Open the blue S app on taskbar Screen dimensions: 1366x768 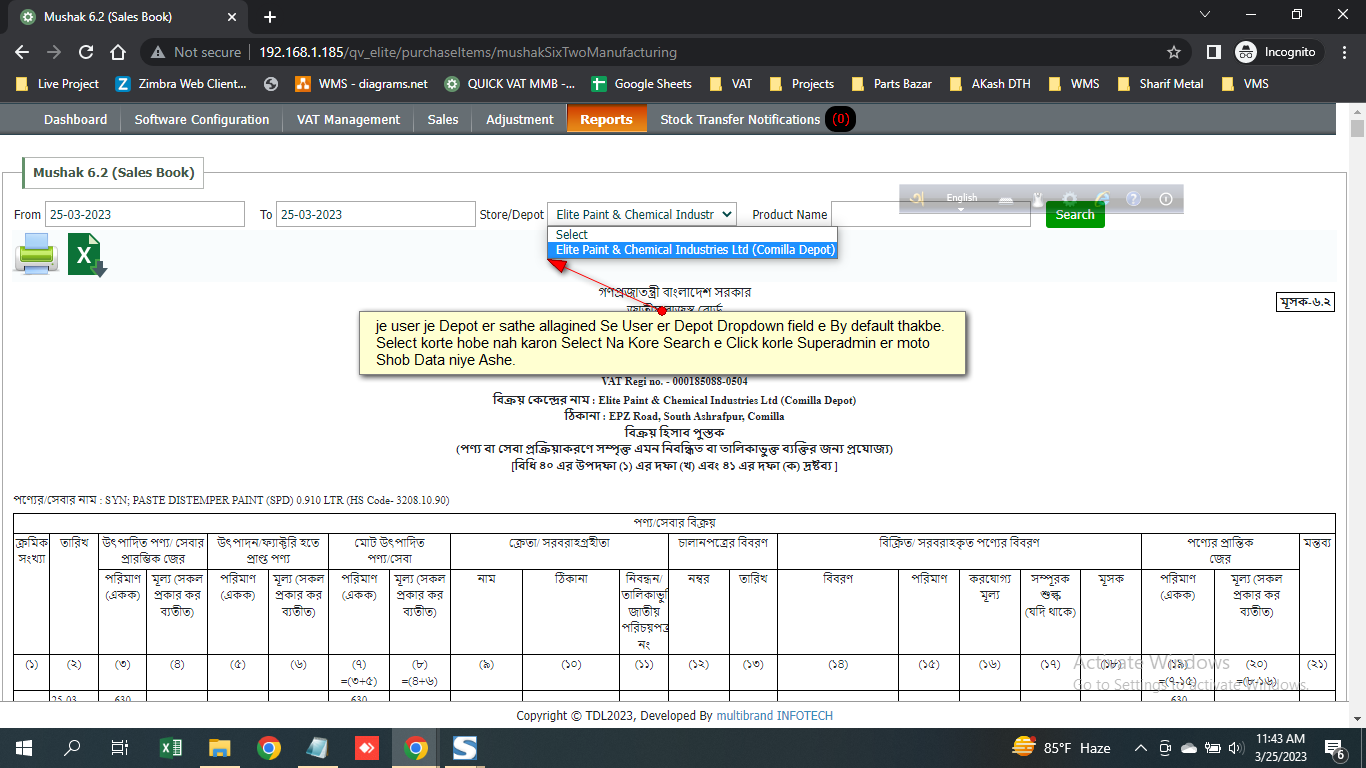(x=465, y=747)
